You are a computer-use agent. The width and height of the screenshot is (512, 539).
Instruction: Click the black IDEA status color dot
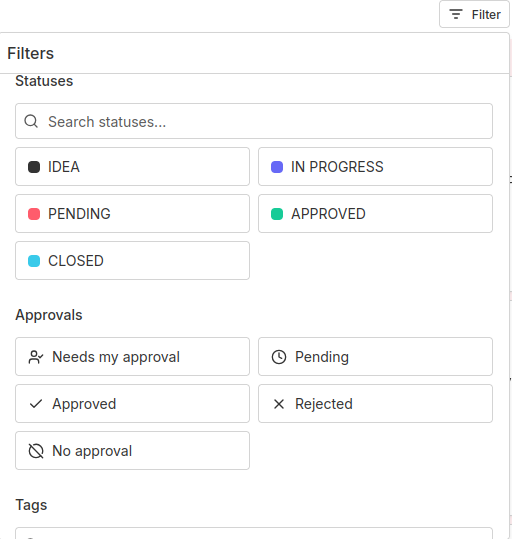34,167
